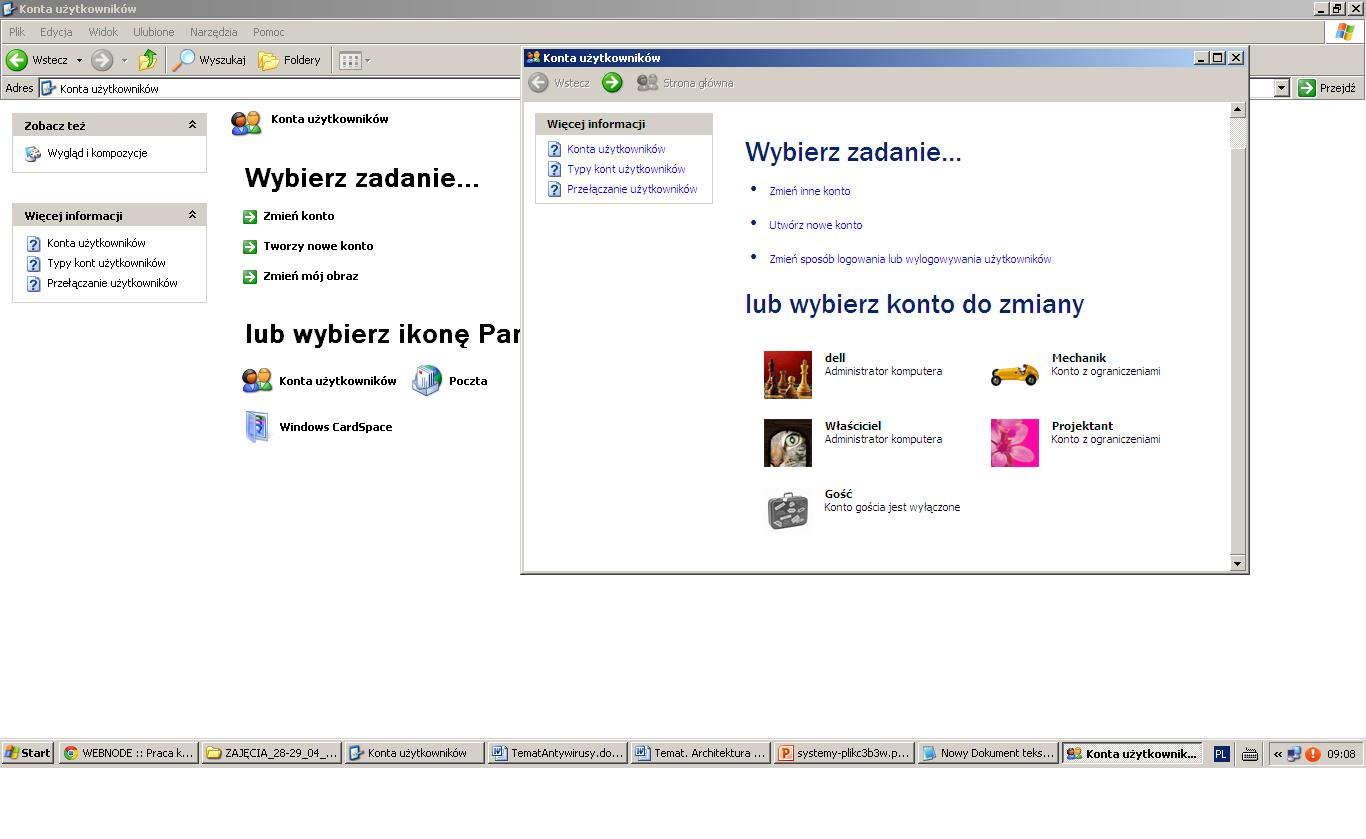Open the Poczta mail icon
The width and height of the screenshot is (1366, 839).
427,381
